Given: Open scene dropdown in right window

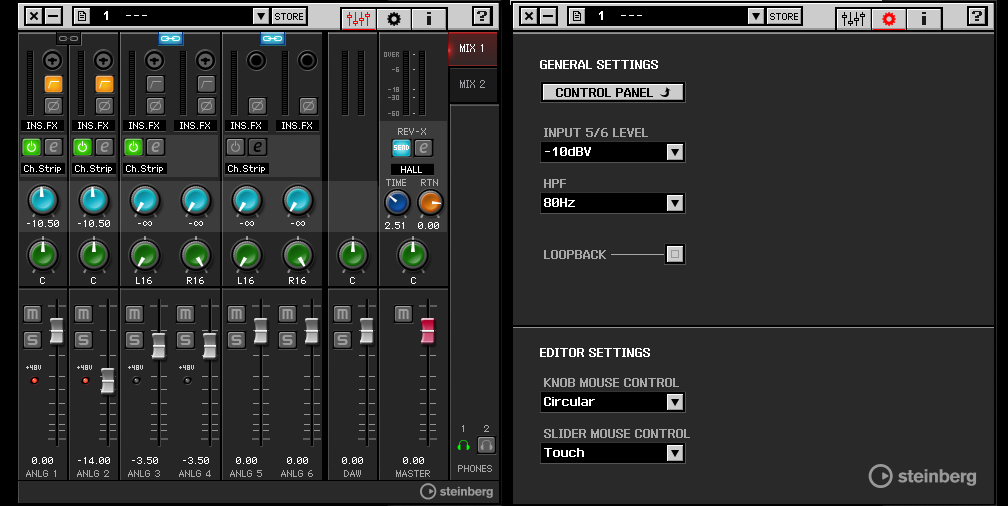Looking at the screenshot, I should [756, 16].
